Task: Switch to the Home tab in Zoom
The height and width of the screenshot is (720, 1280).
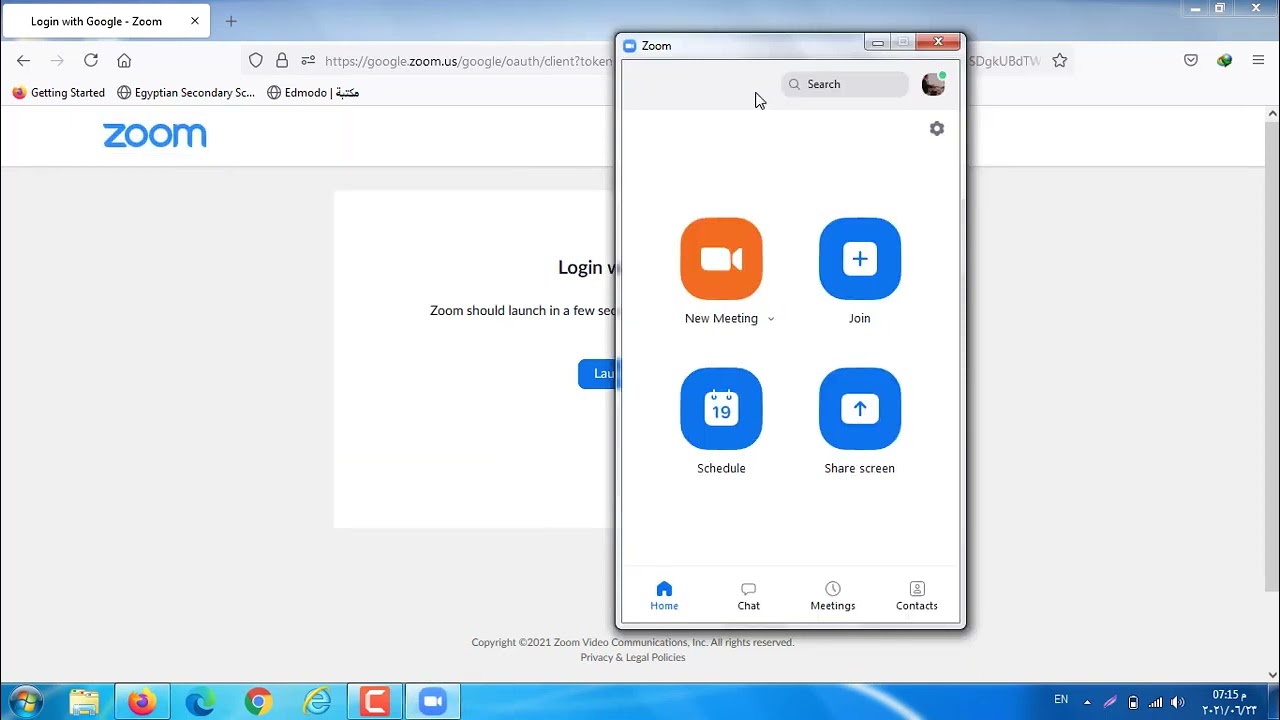Action: 664,596
